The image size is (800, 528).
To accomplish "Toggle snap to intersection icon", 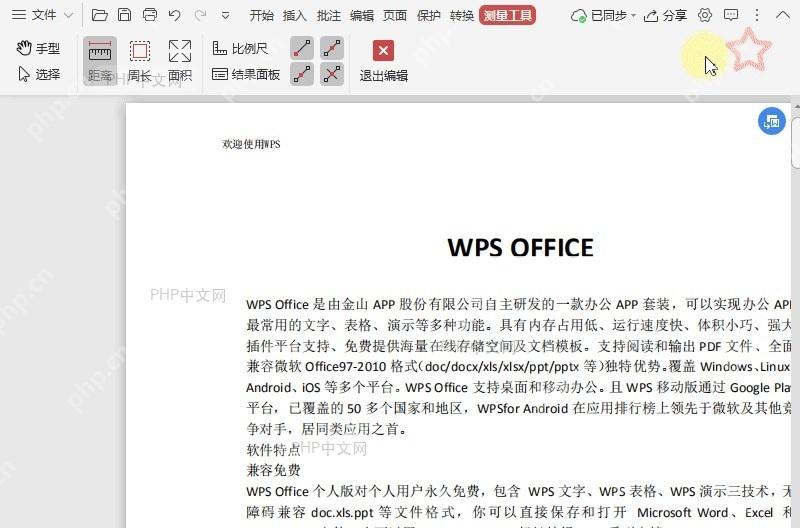I will (332, 74).
